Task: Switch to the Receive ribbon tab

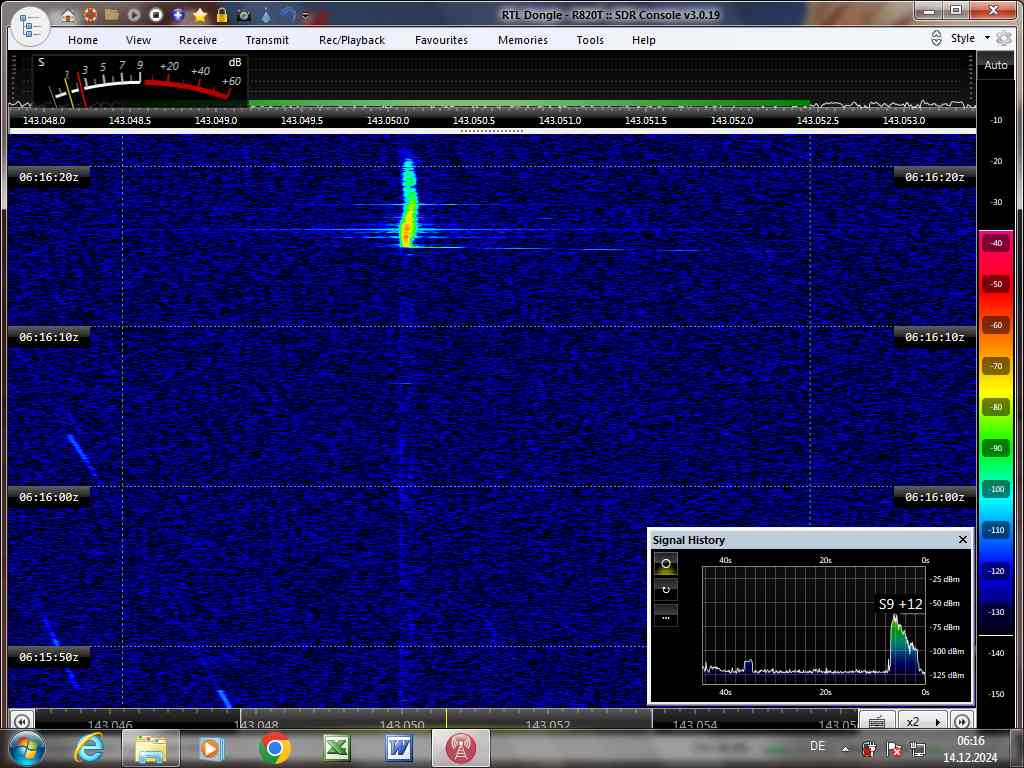Action: click(198, 40)
